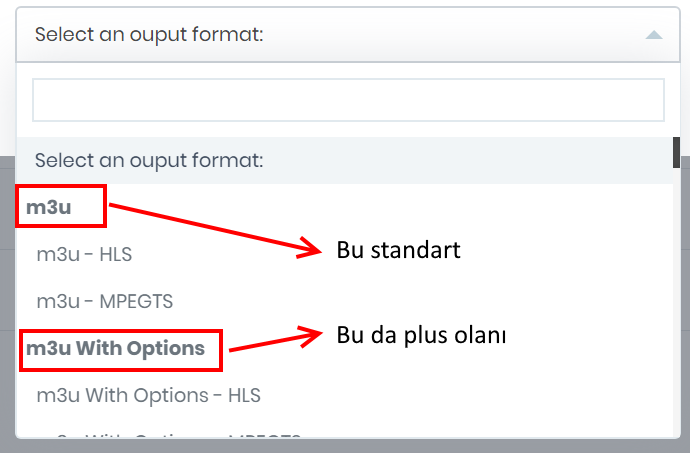Grab the dropdown list scrollbar thumb
This screenshot has width=690, height=453.
(676, 152)
